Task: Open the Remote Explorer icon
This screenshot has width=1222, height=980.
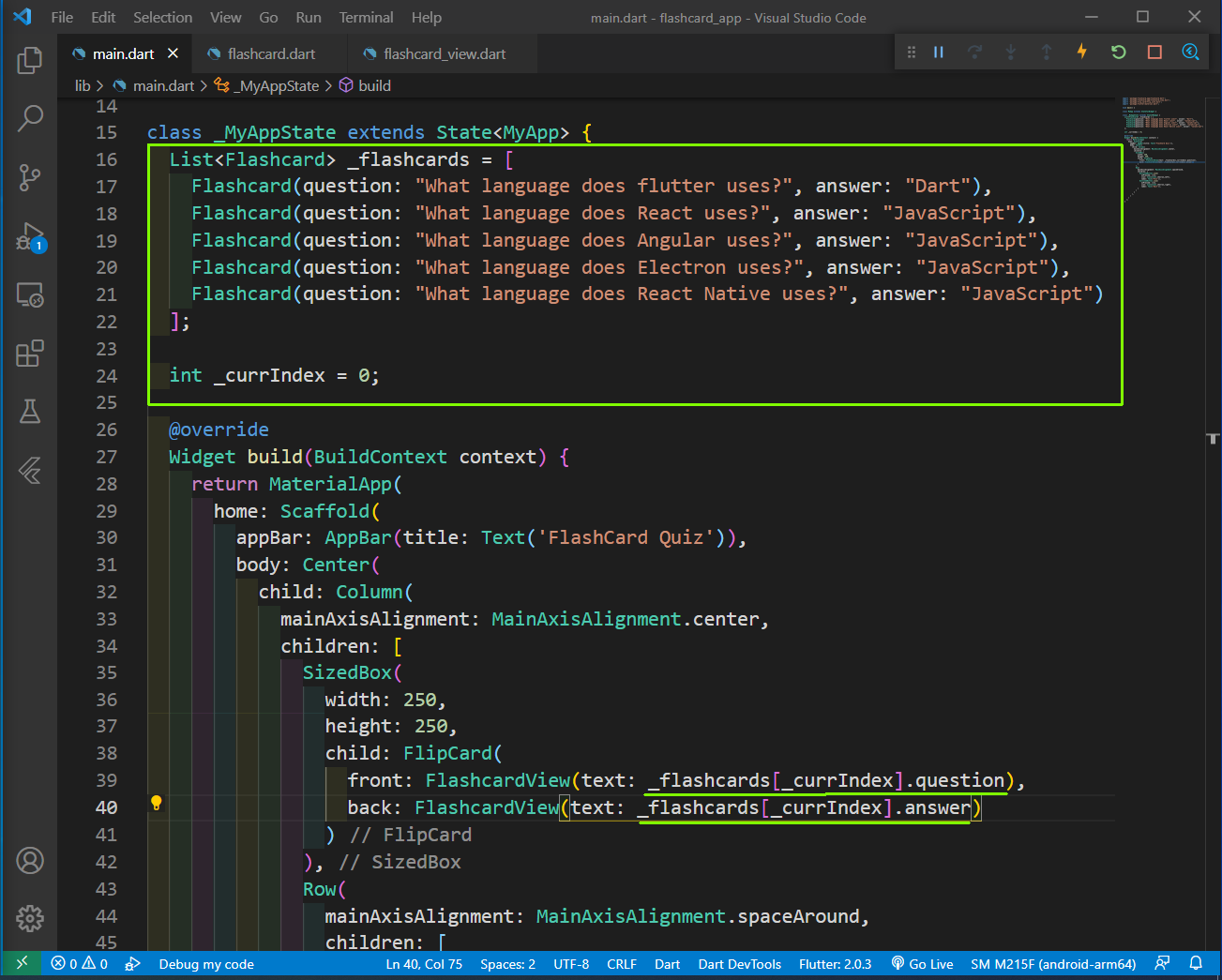Action: point(30,295)
